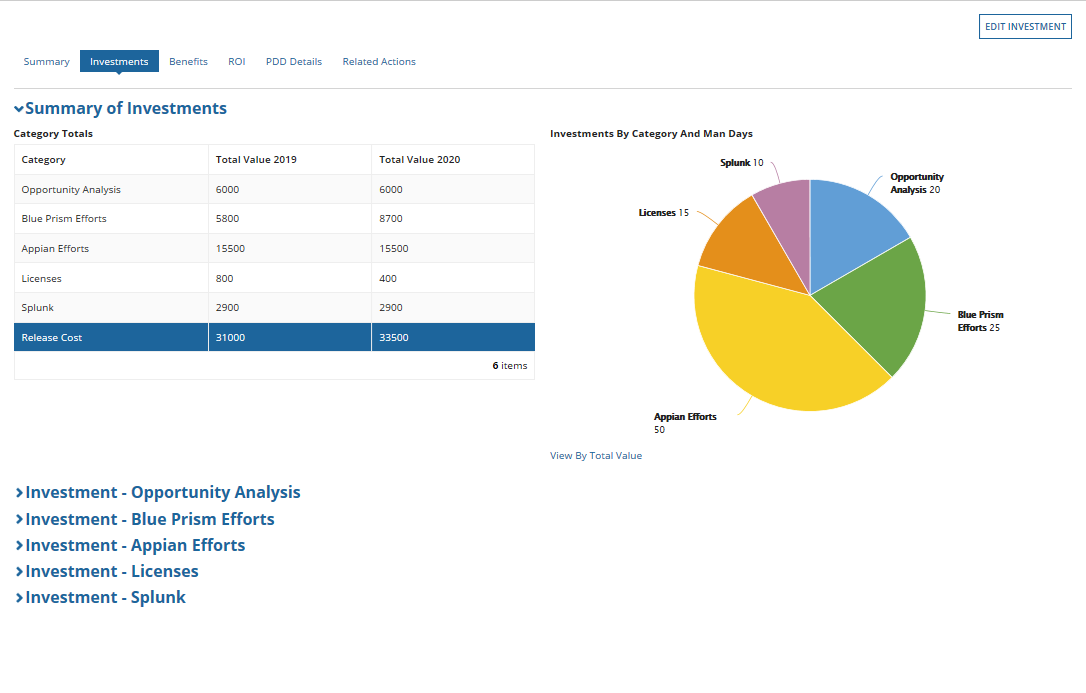
Task: Click the 400 Licenses 2020 value
Action: coord(388,278)
